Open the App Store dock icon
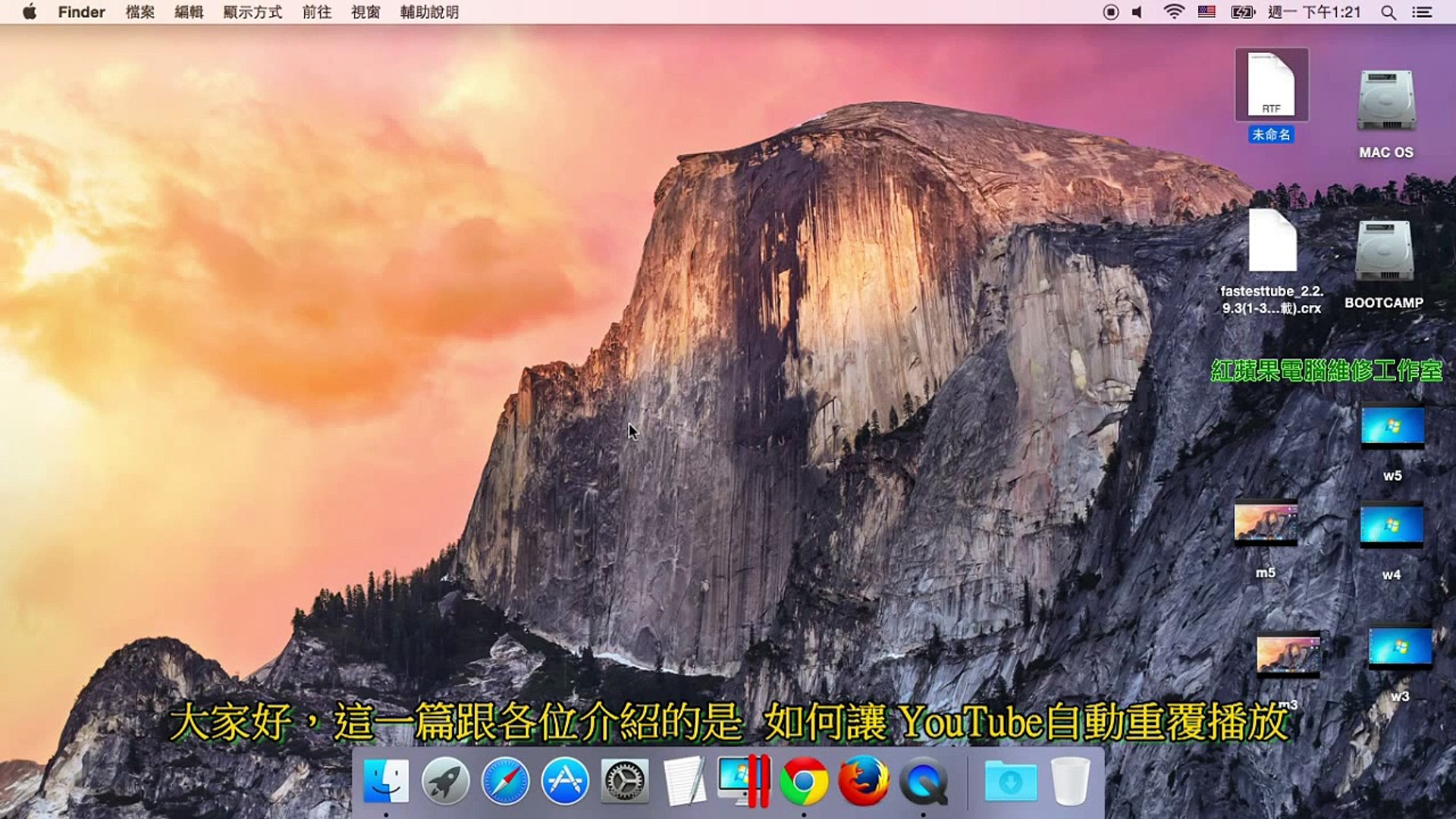Image resolution: width=1456 pixels, height=819 pixels. tap(565, 781)
